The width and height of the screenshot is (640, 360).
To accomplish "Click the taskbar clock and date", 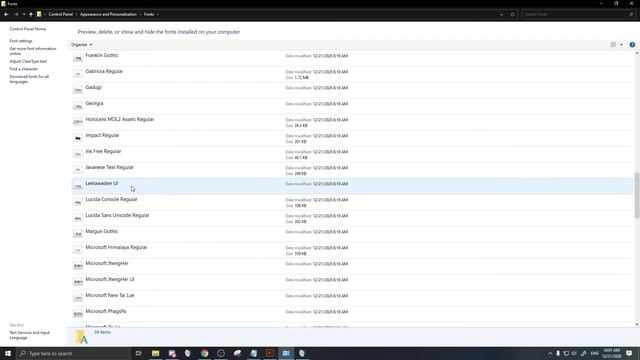I will pos(611,353).
